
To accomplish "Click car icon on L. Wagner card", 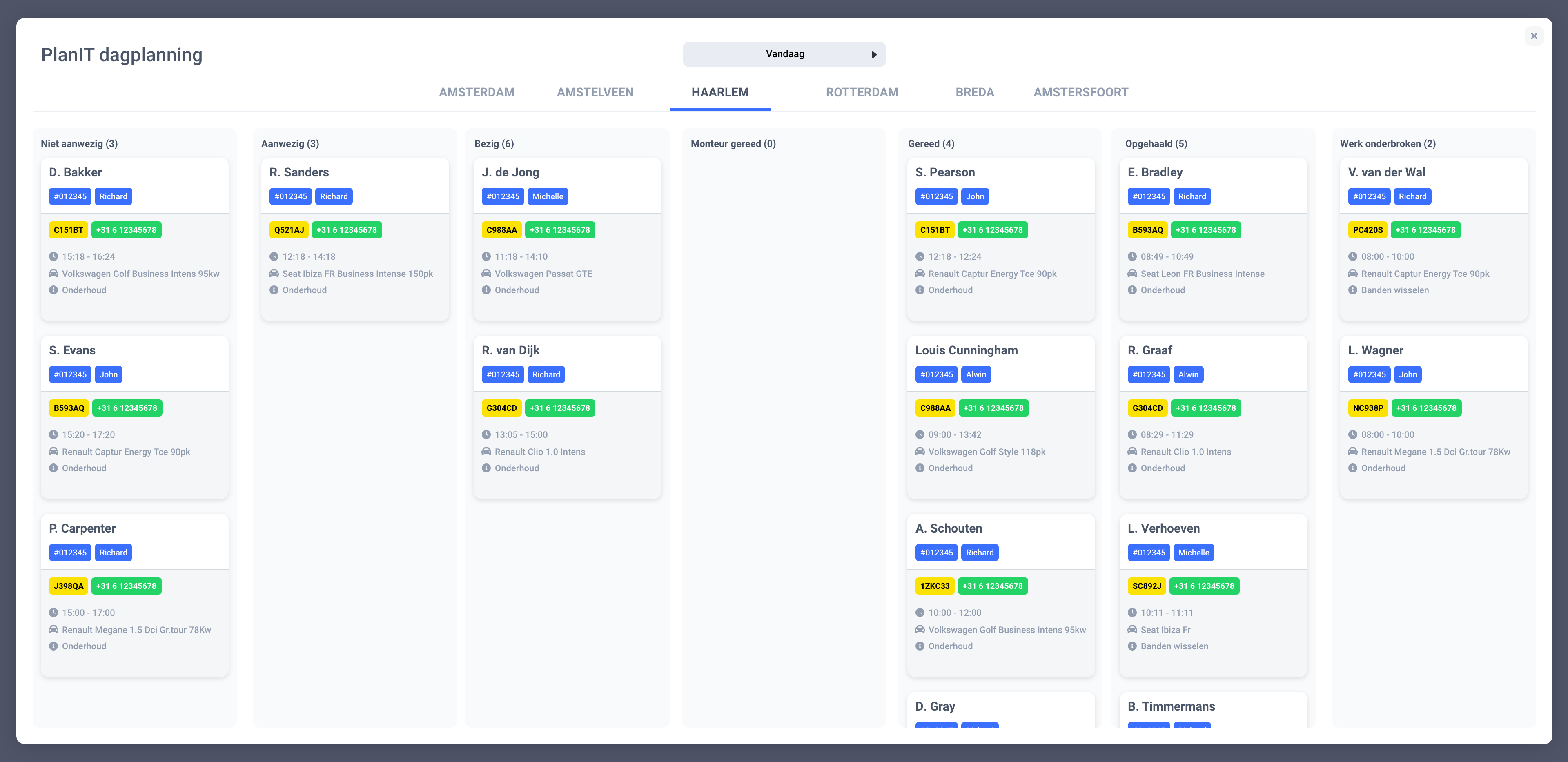I will pyautogui.click(x=1352, y=452).
